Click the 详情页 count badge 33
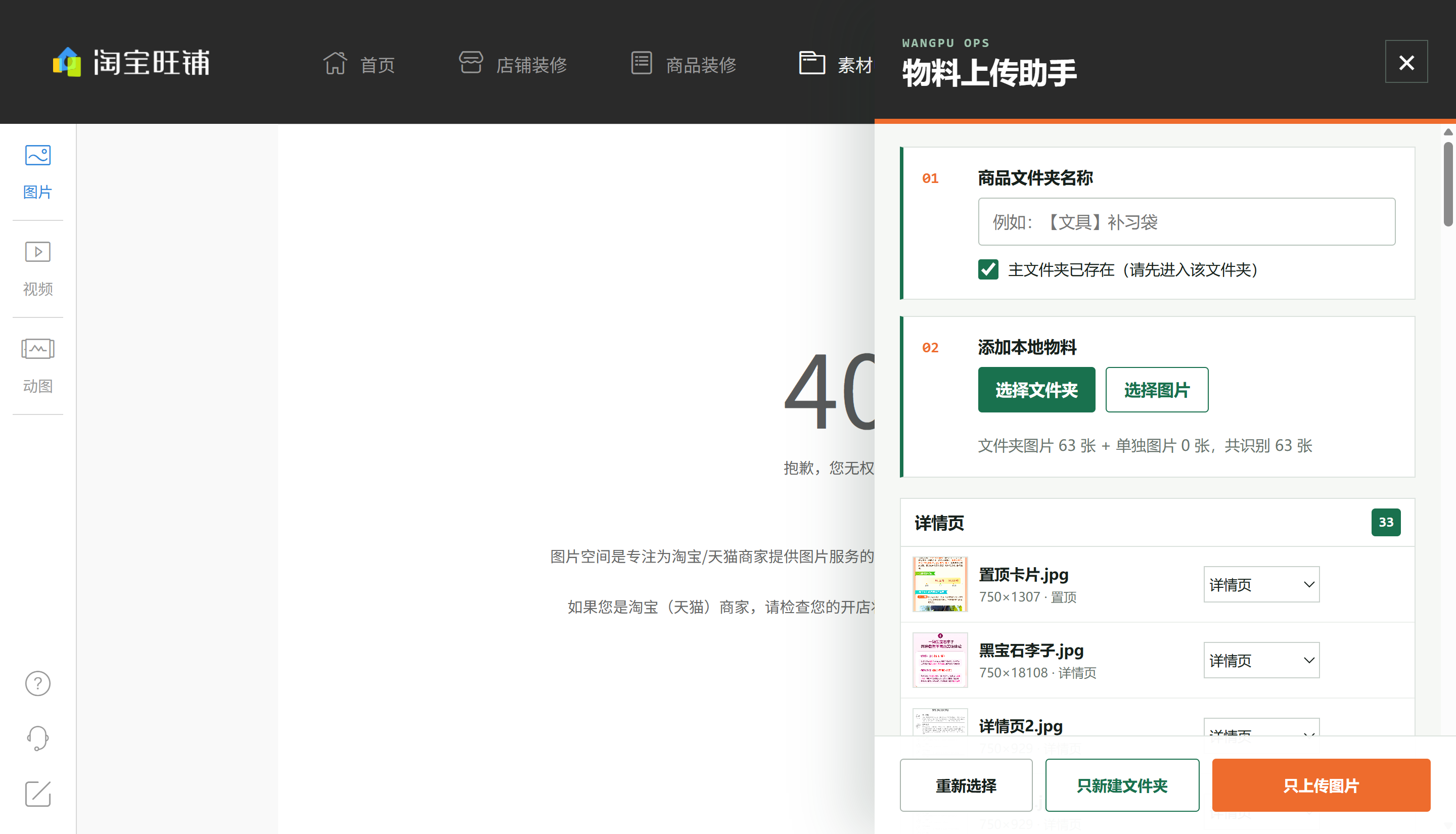This screenshot has height=834, width=1456. point(1386,522)
